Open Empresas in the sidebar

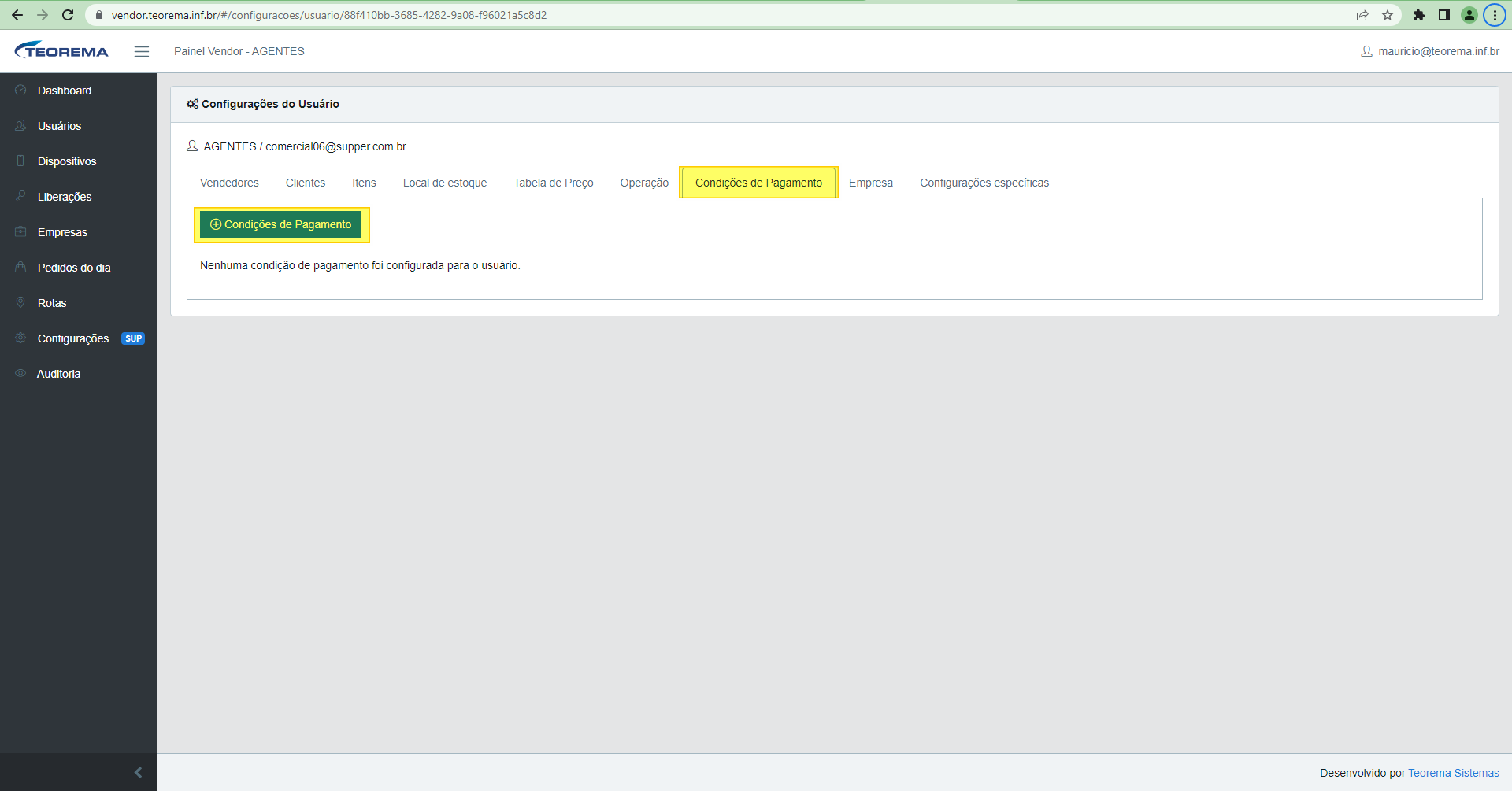pyautogui.click(x=79, y=232)
